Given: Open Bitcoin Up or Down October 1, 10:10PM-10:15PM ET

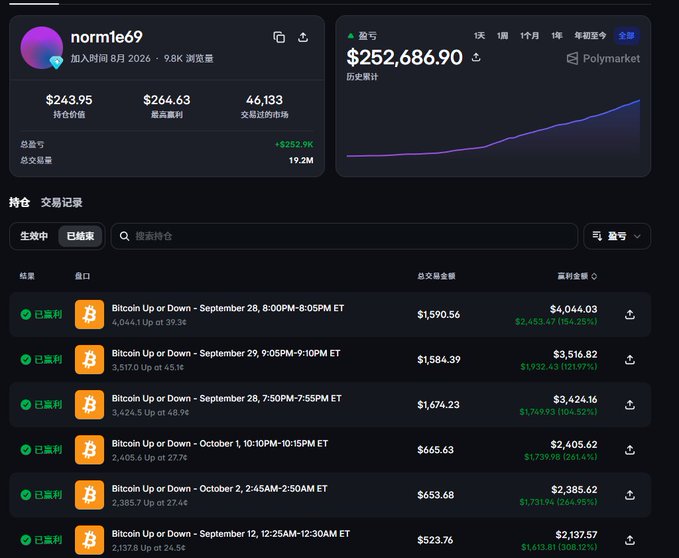Looking at the screenshot, I should click(x=220, y=444).
